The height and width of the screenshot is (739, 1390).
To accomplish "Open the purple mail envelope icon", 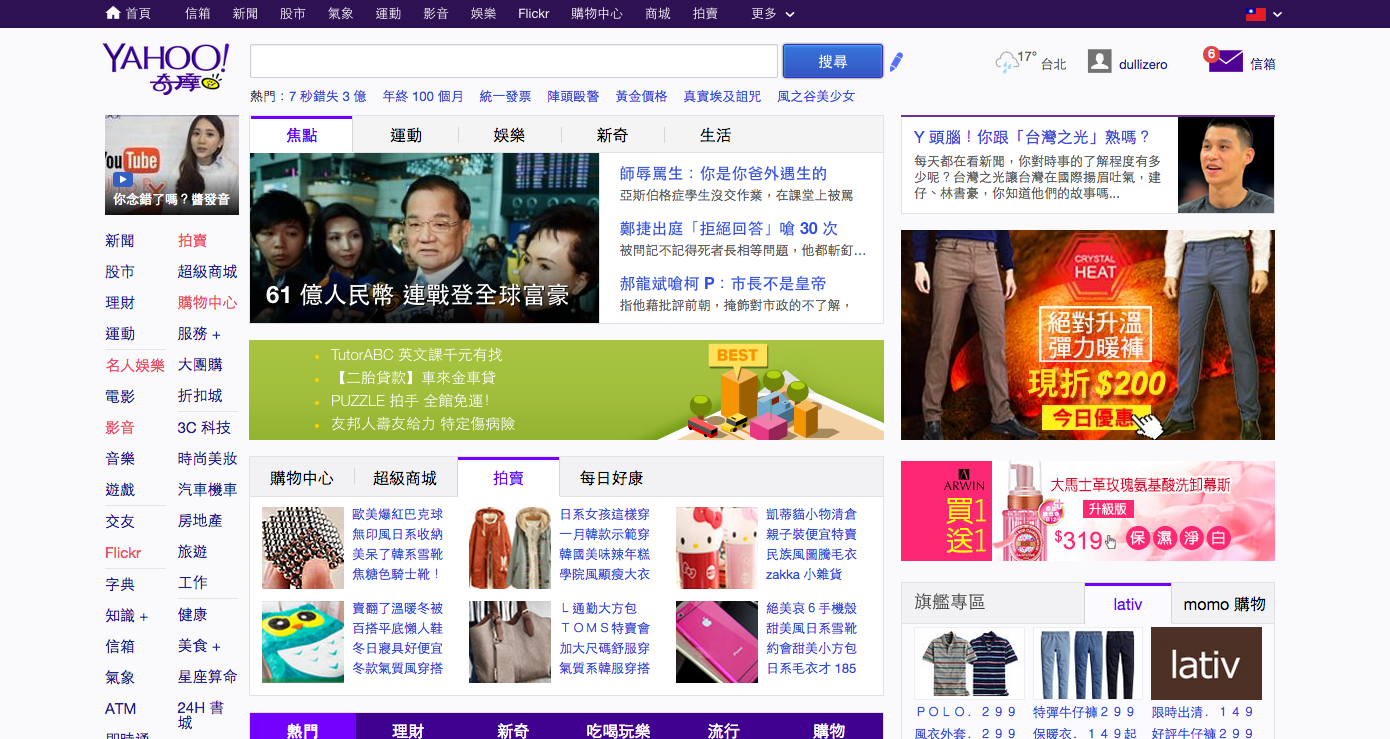I will [x=1224, y=60].
